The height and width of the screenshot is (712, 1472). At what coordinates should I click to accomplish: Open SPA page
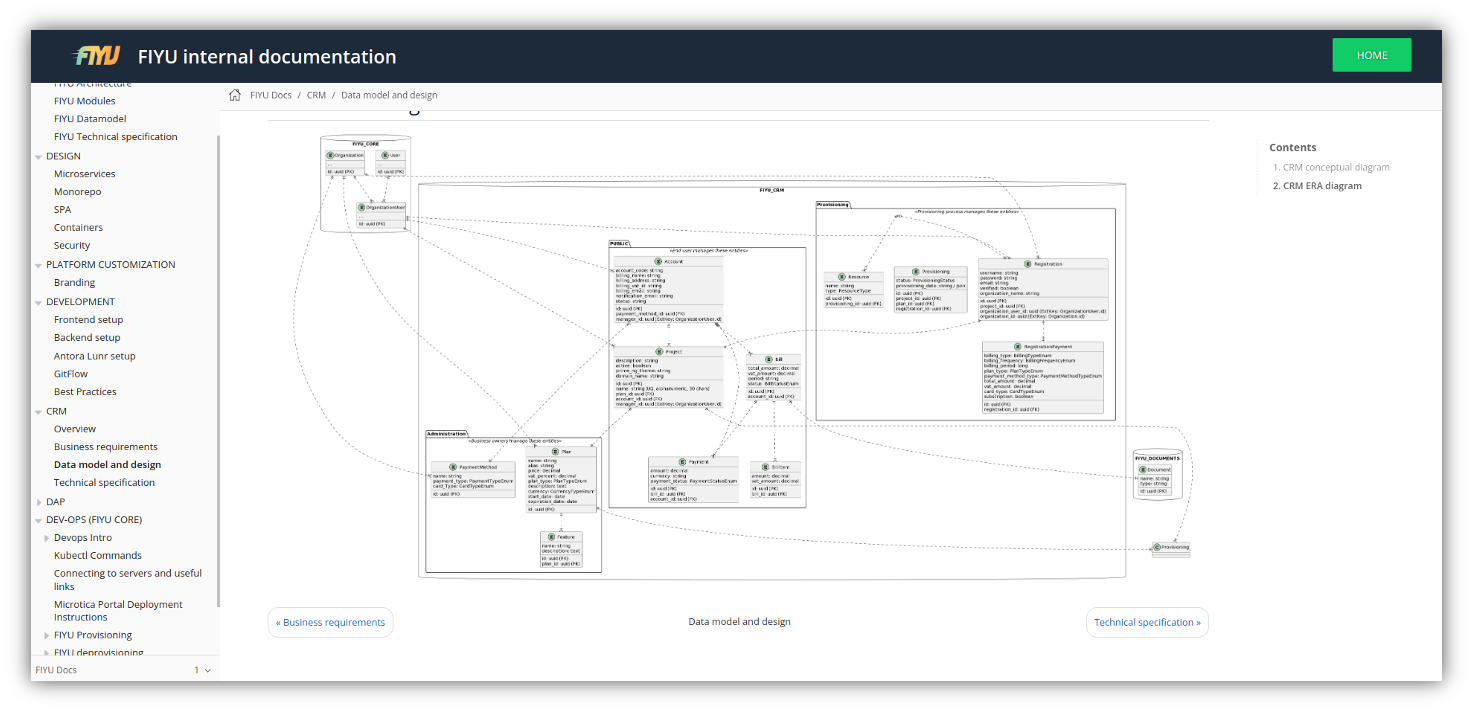(62, 209)
